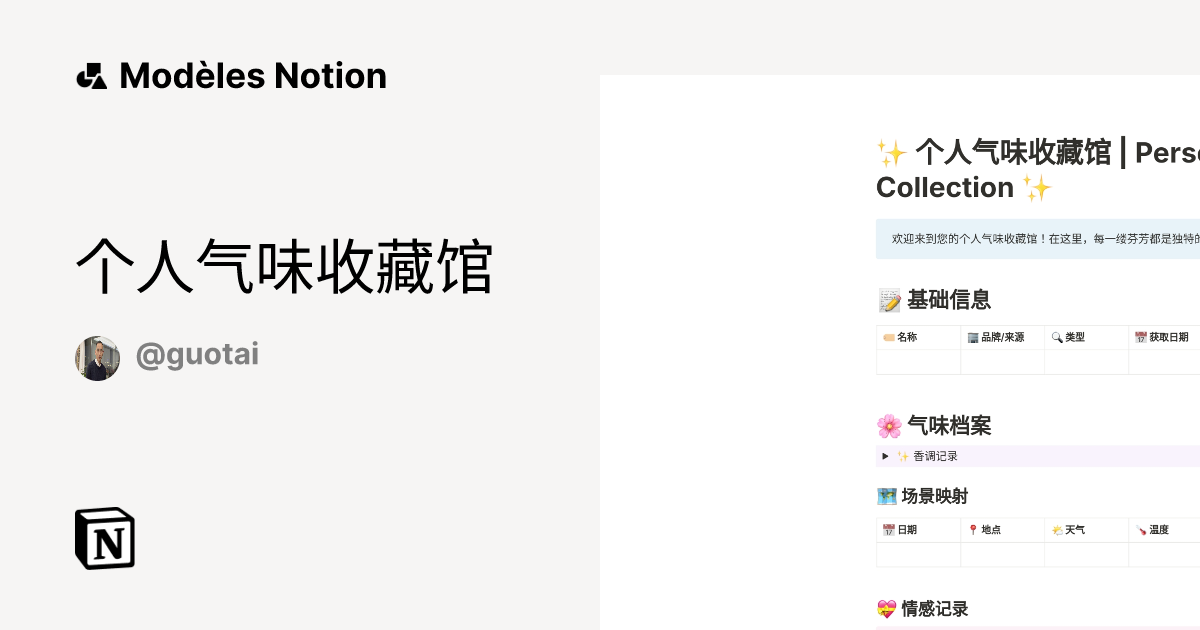
Task: Click the empty cell under 日期 column
Action: [x=918, y=554]
